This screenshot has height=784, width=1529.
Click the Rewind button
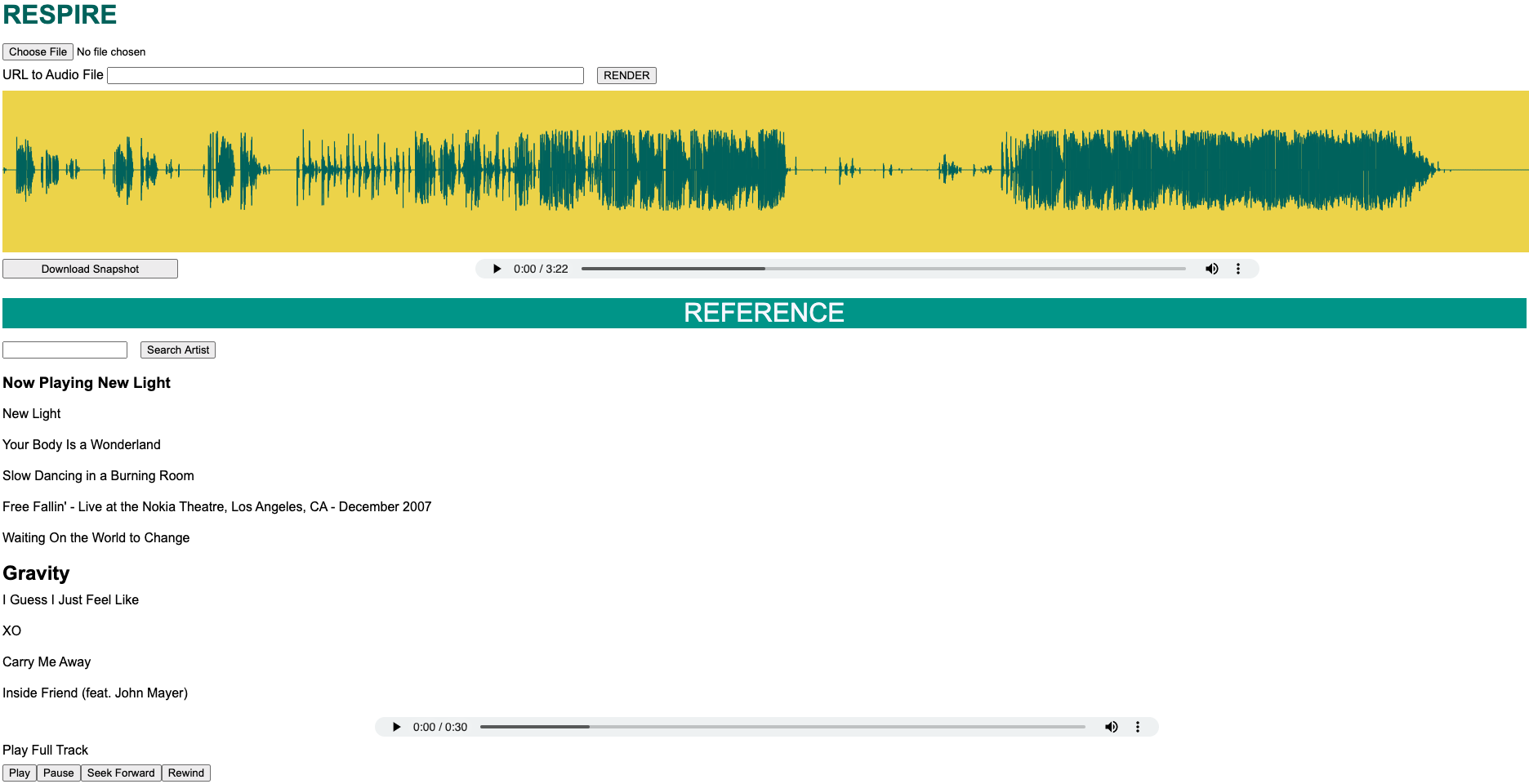coord(186,773)
